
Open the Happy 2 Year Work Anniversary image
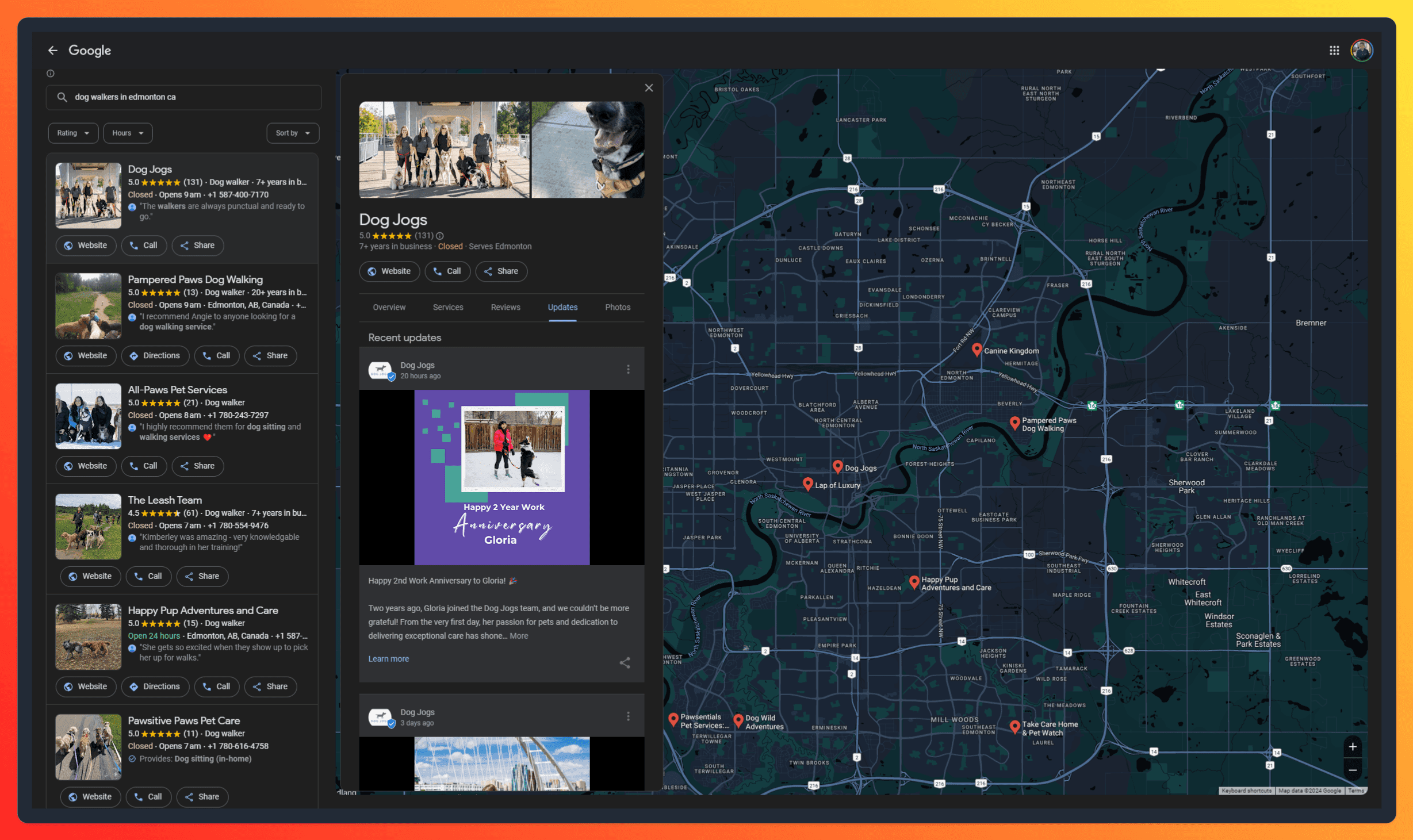[502, 478]
